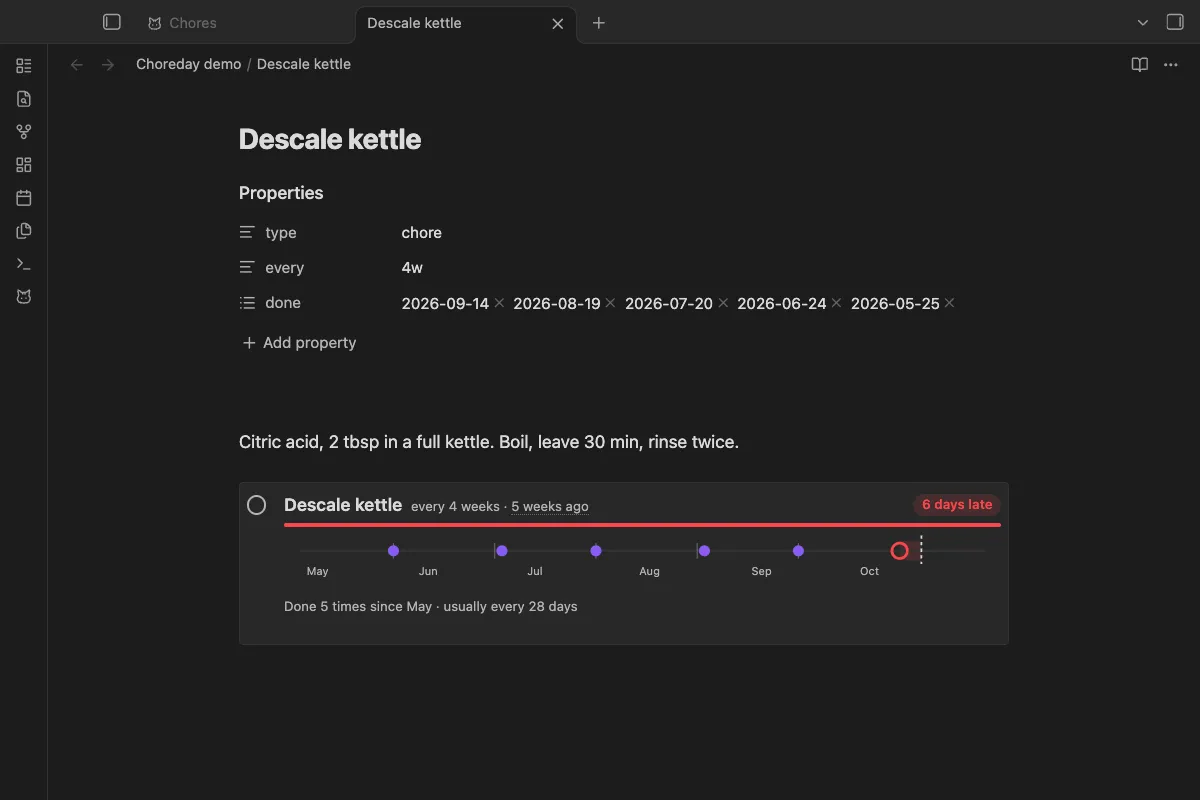Click the Descale kettle chore card title
The height and width of the screenshot is (800, 1200).
[343, 505]
